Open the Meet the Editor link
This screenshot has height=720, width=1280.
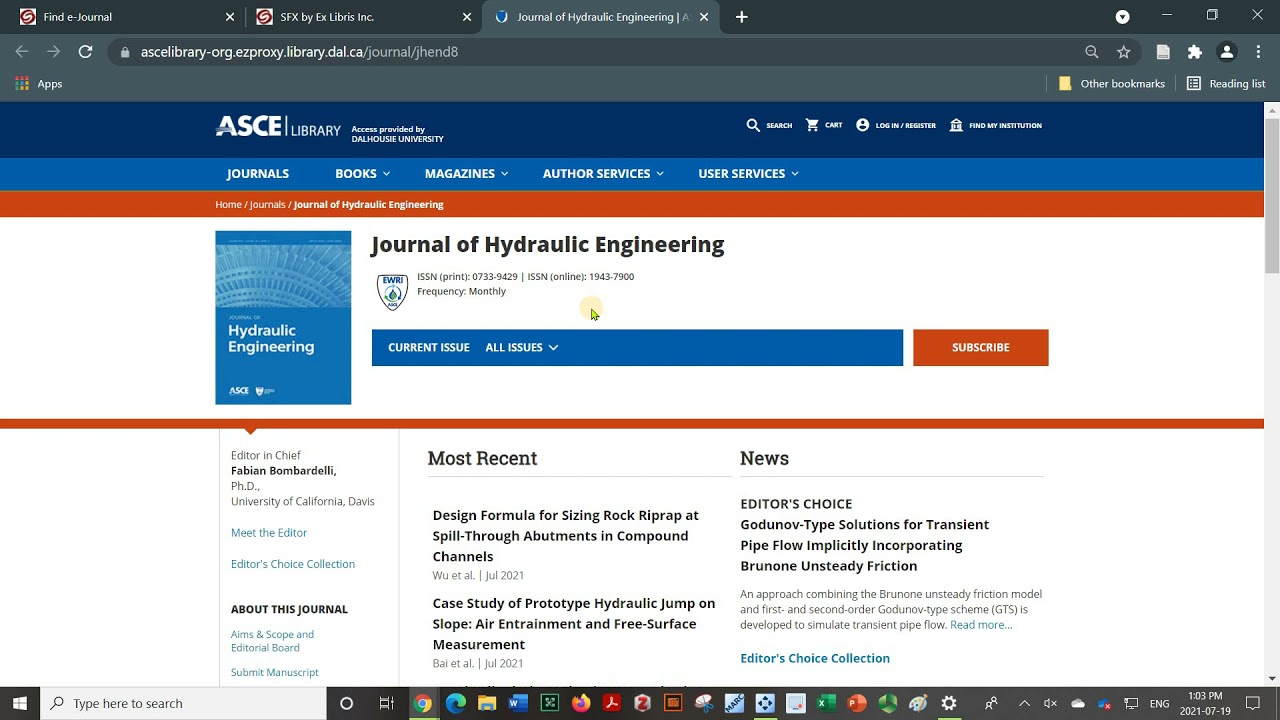coord(269,533)
